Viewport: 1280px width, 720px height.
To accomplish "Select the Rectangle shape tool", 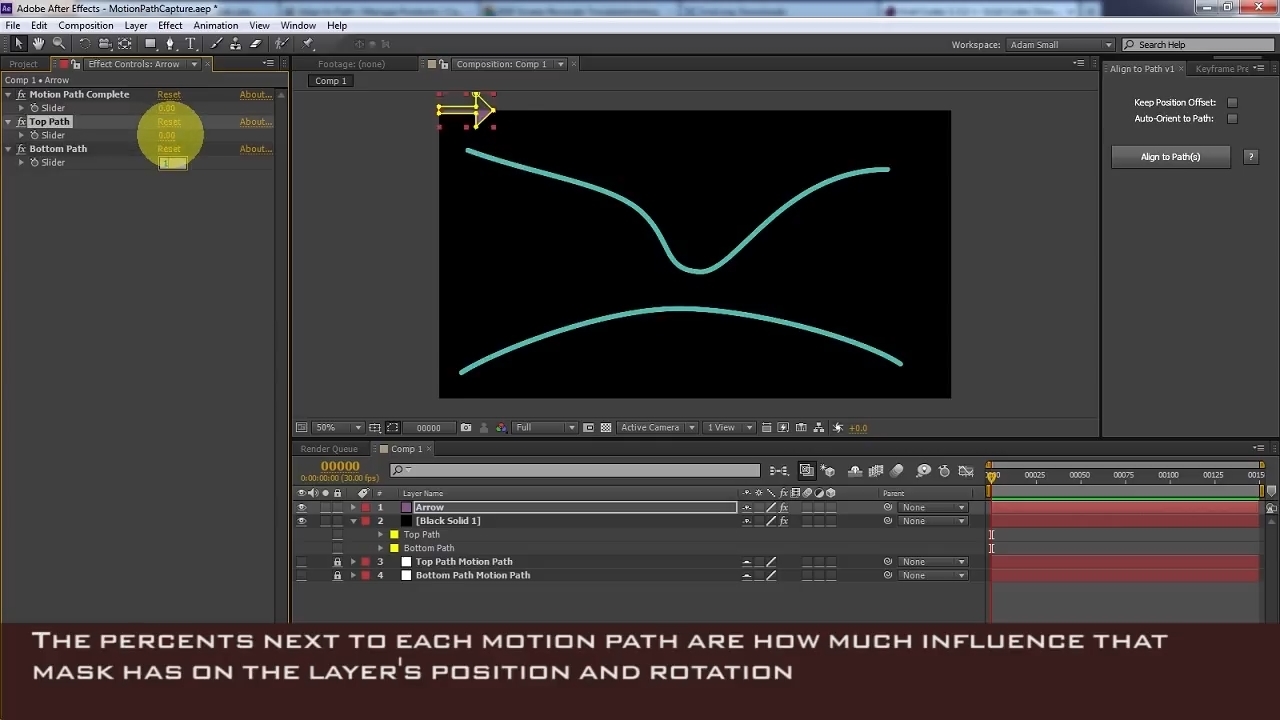I will pos(151,44).
